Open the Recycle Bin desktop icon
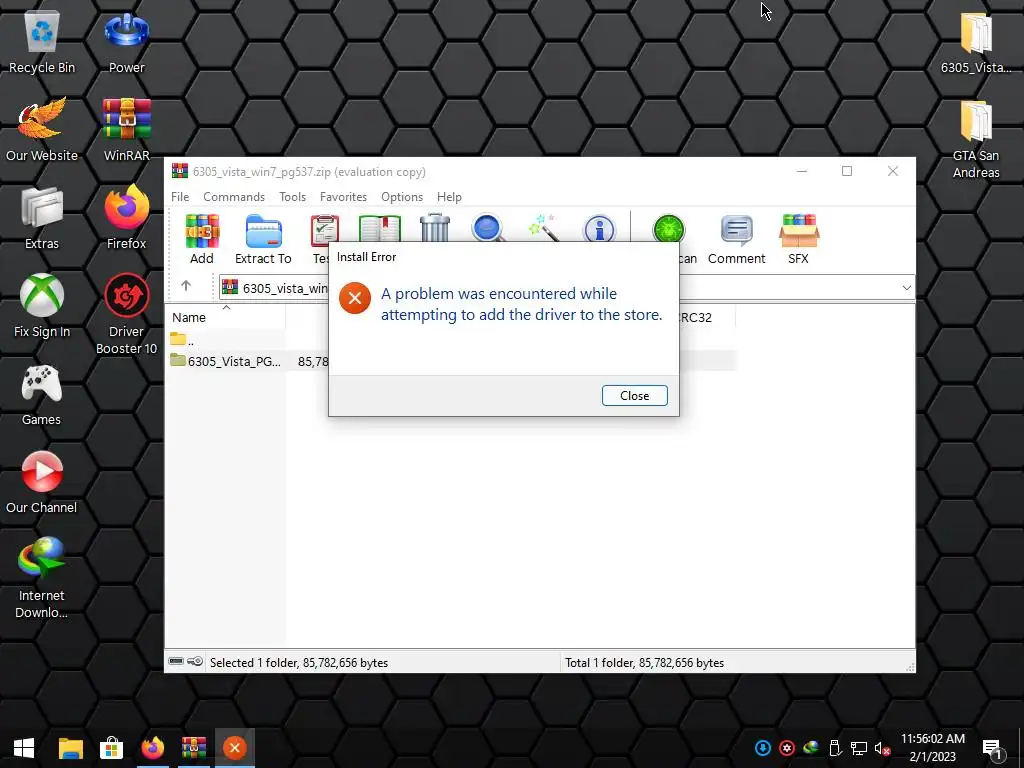The width and height of the screenshot is (1024, 768). point(42,43)
